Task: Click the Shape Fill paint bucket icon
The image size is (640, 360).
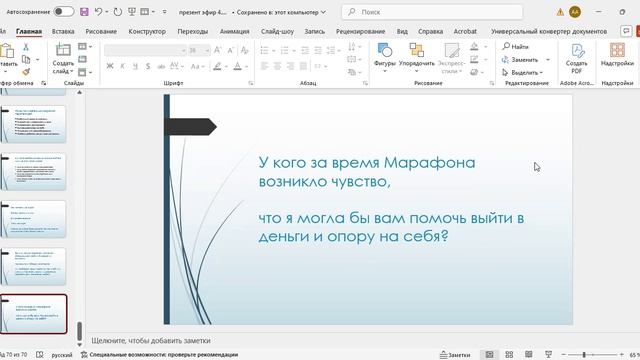Action: point(474,47)
